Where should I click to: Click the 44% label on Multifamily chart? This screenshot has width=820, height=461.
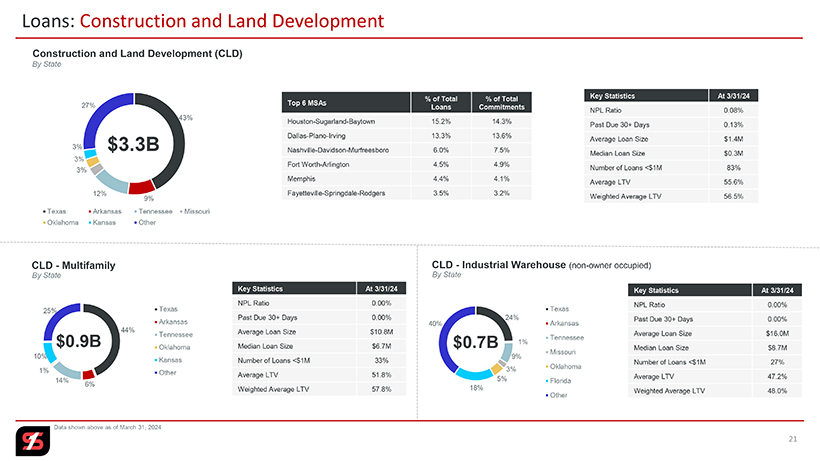(128, 330)
